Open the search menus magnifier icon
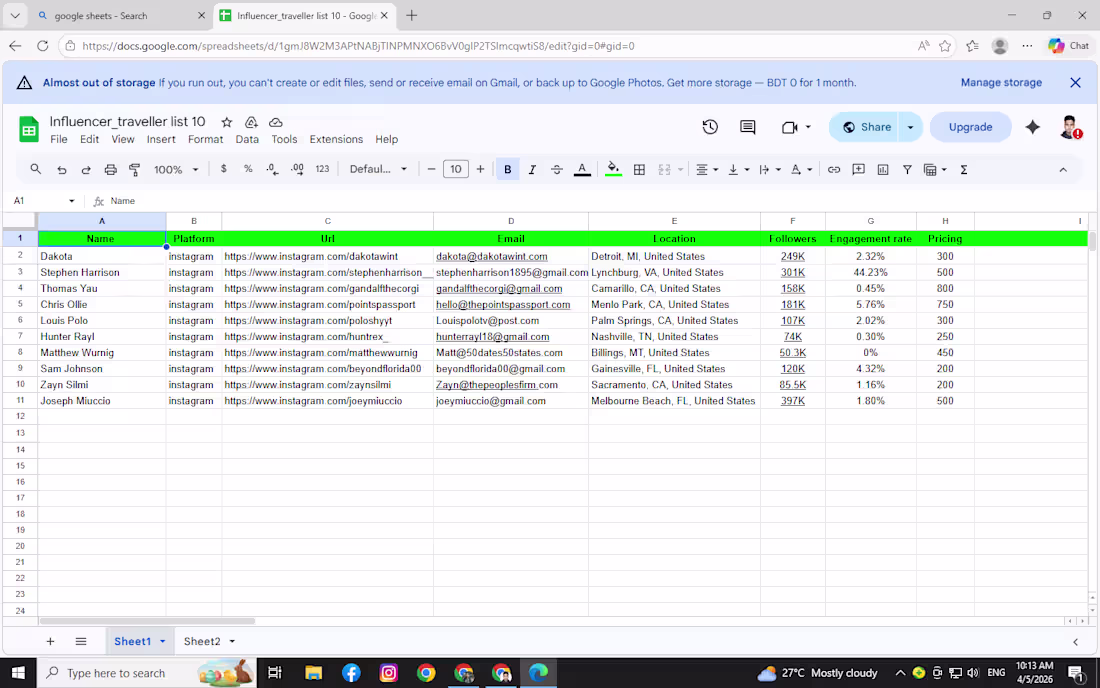 tap(36, 169)
